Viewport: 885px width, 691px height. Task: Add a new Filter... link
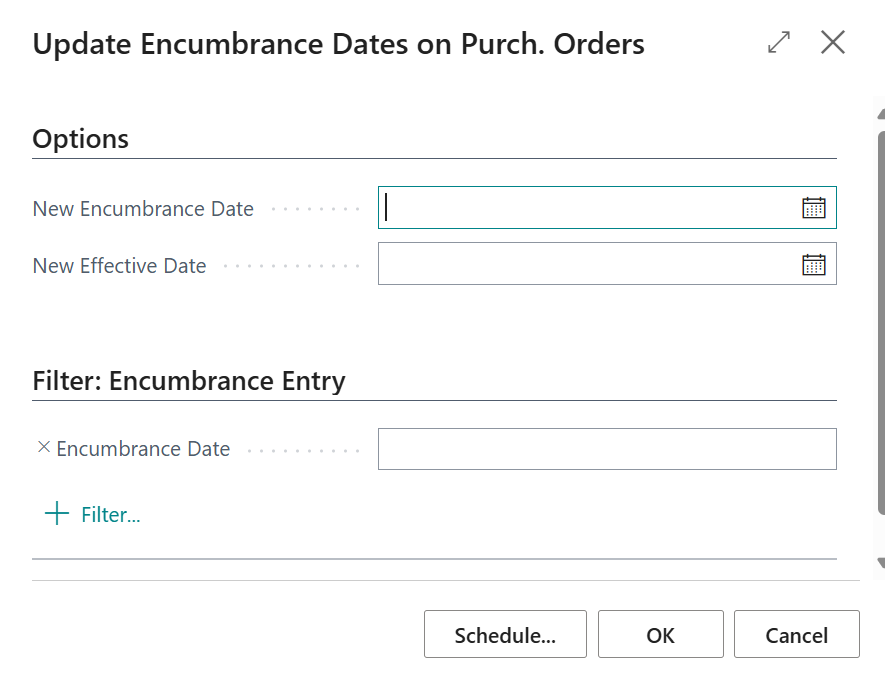pos(111,514)
